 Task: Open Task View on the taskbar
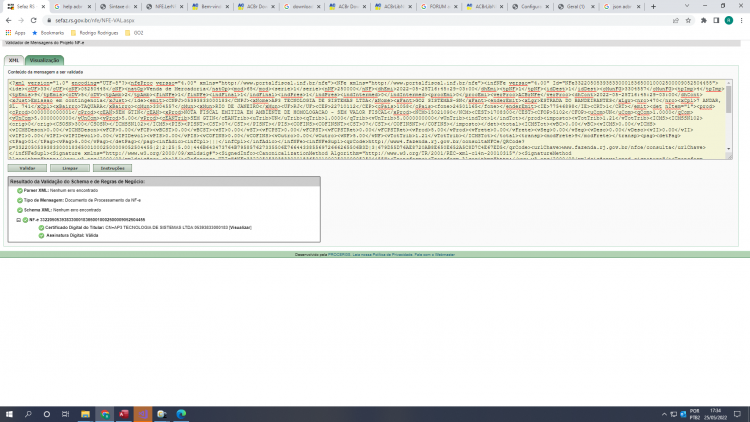pyautogui.click(x=66, y=414)
